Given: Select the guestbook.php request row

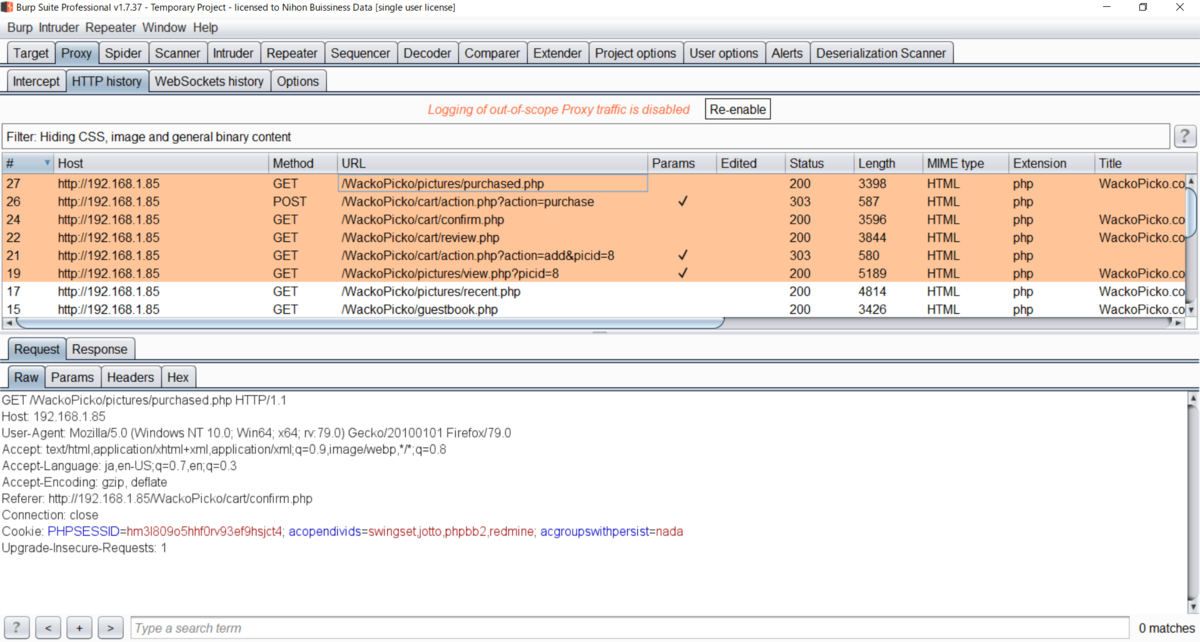Looking at the screenshot, I should [594, 310].
